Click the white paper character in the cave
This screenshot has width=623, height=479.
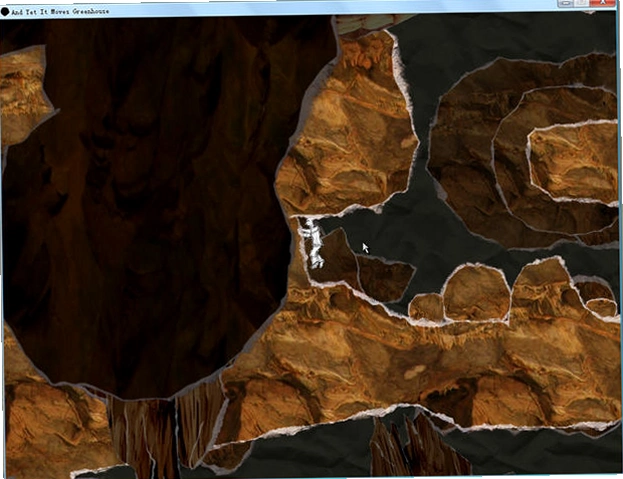click(x=313, y=243)
